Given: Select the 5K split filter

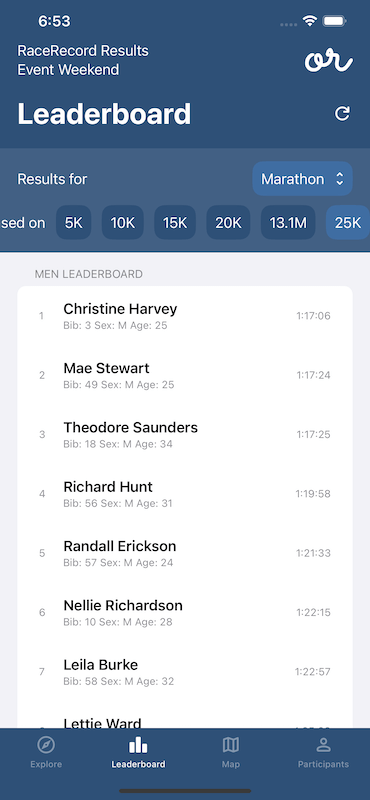Looking at the screenshot, I should [x=73, y=222].
